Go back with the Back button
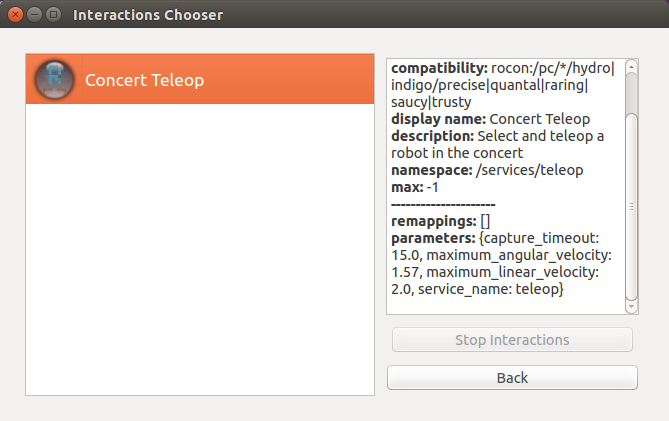 tap(512, 378)
